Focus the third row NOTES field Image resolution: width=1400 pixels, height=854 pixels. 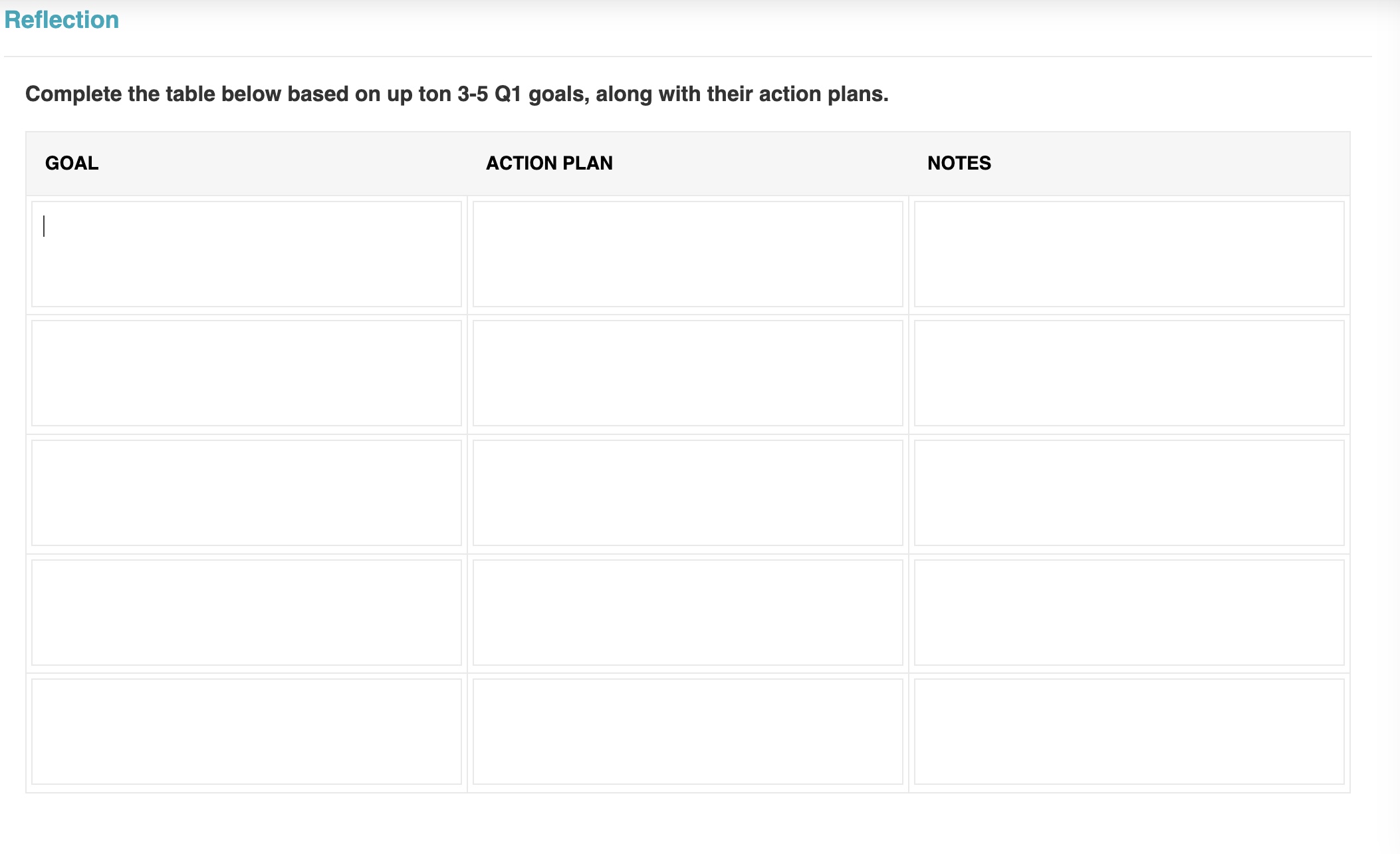point(1129,493)
